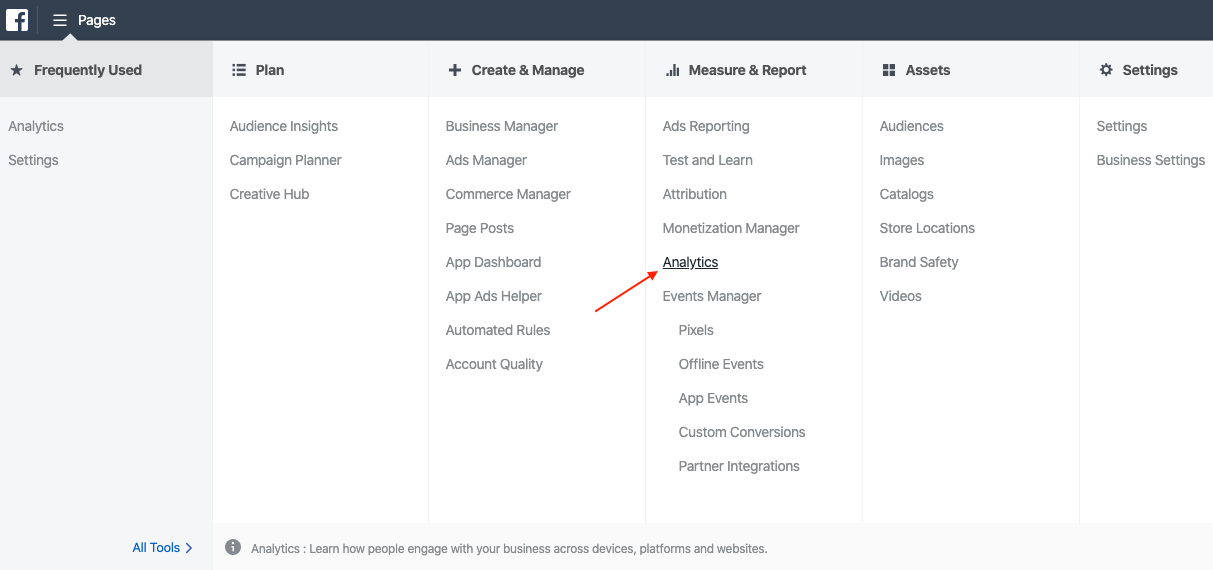The height and width of the screenshot is (570, 1213).
Task: Open Offline Events
Action: 721,364
